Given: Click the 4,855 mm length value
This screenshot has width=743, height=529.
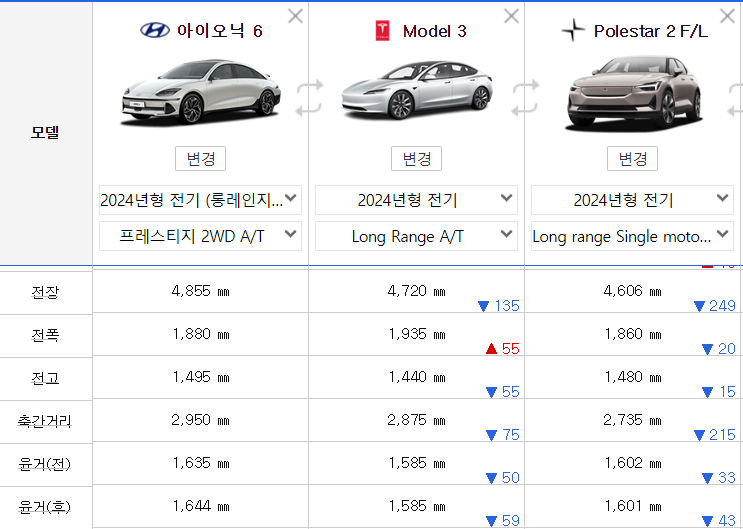Looking at the screenshot, I should 200,291.
